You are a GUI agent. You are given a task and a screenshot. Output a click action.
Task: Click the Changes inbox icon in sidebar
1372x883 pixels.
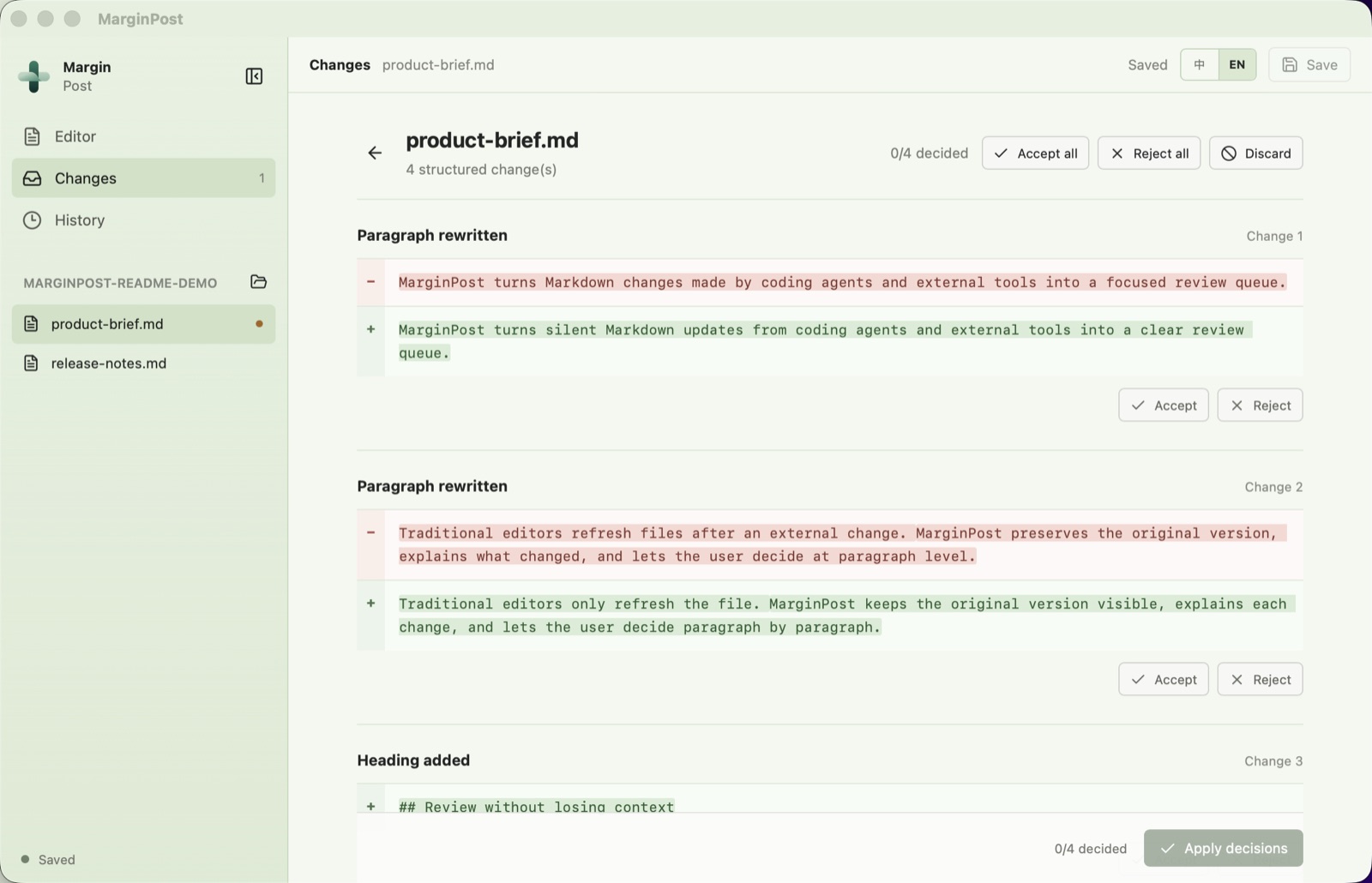pos(32,178)
